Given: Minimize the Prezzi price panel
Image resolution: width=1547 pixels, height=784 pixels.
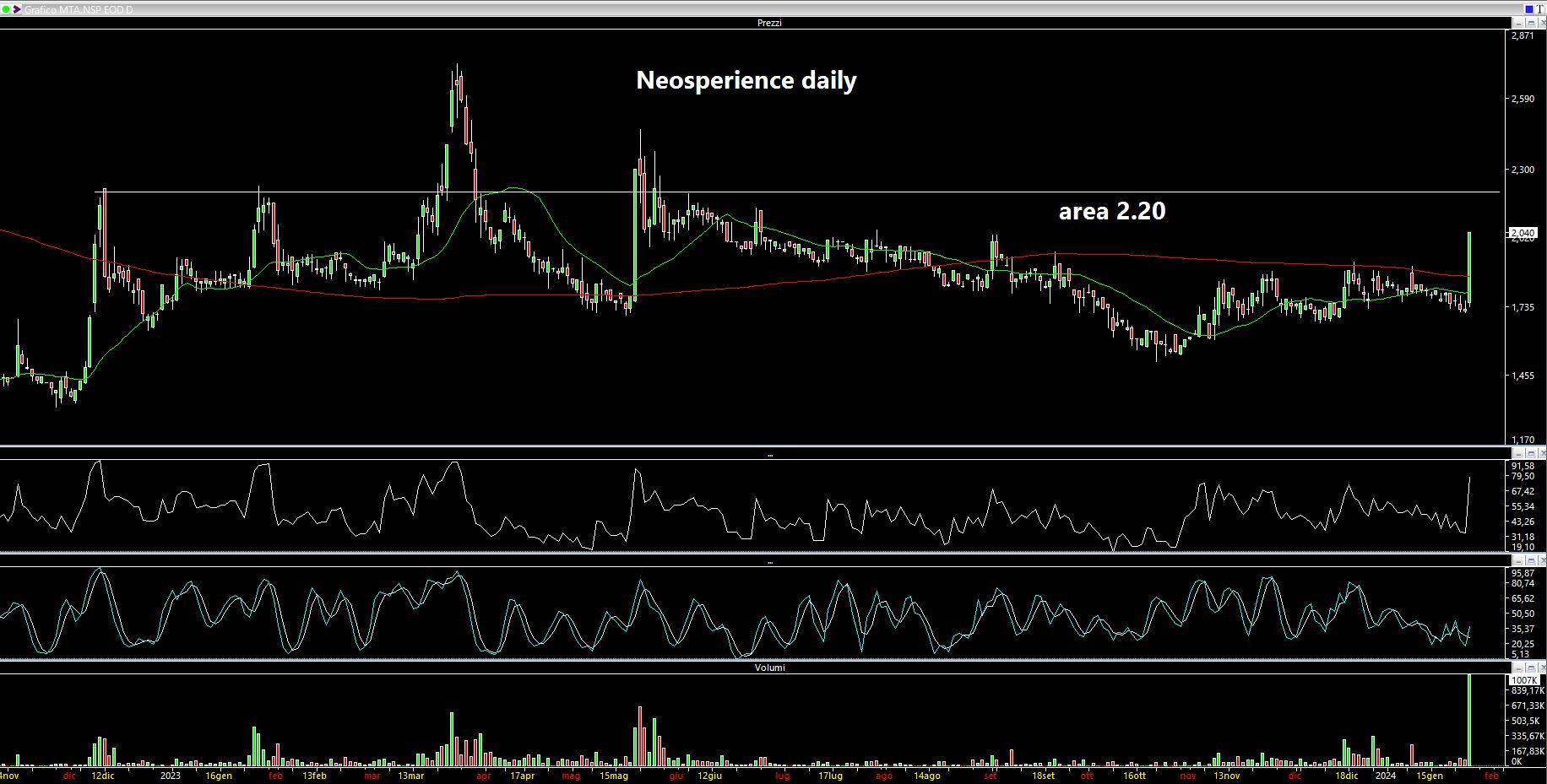Looking at the screenshot, I should [x=1519, y=23].
